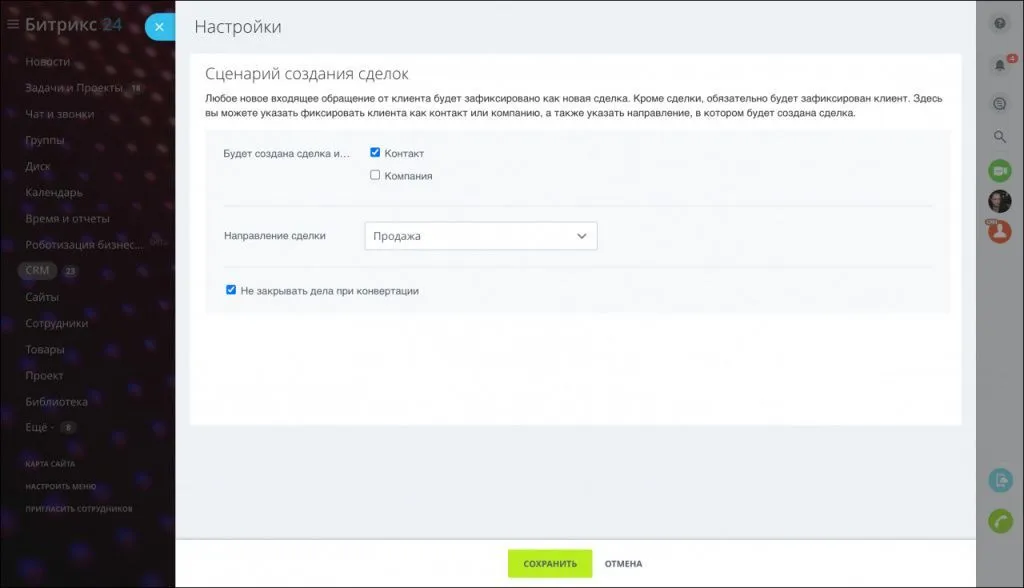Click the green phone call icon
The width and height of the screenshot is (1024, 588).
pos(999,521)
